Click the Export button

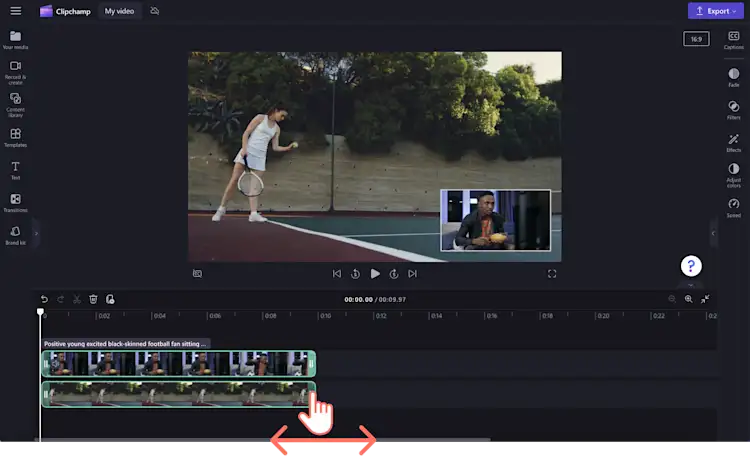(x=716, y=11)
